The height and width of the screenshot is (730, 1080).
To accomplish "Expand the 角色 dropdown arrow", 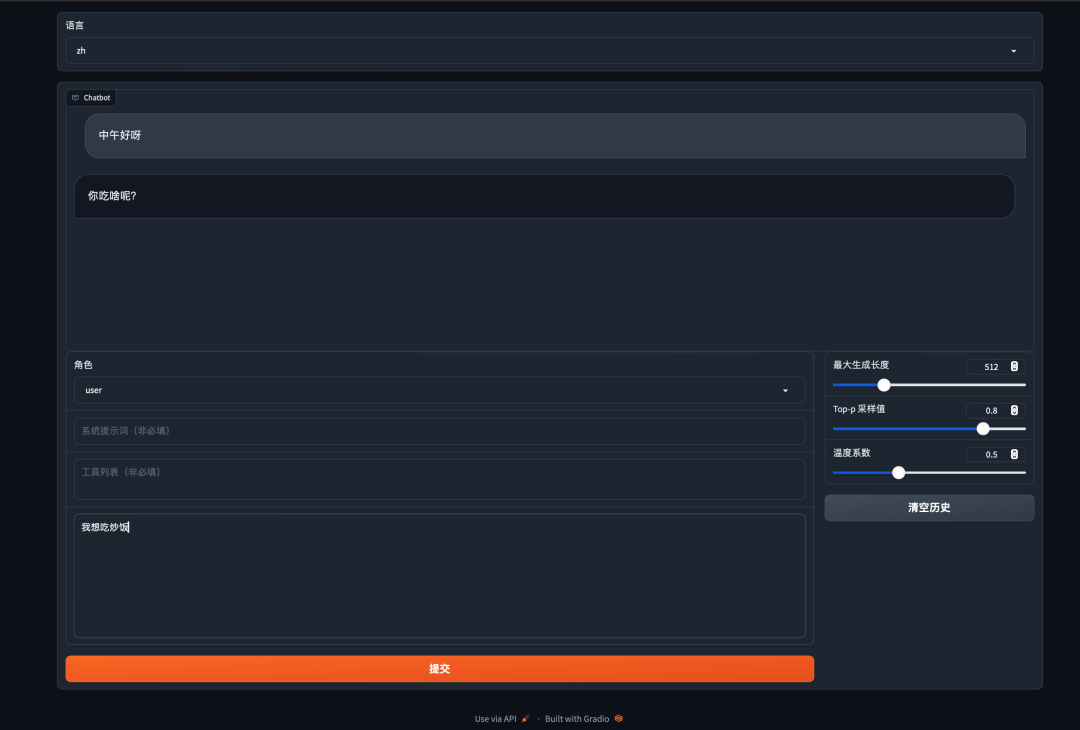I will (785, 391).
